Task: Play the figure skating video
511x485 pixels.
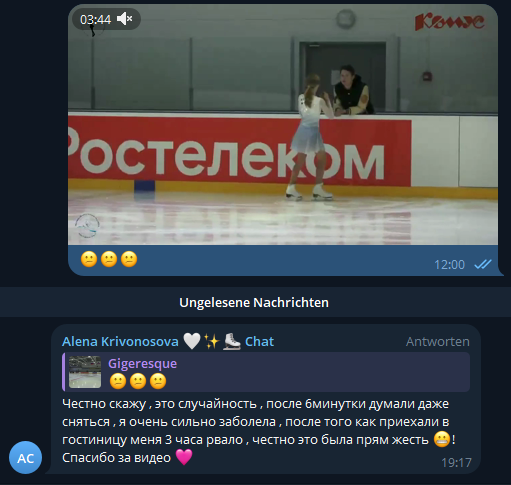Action: click(x=283, y=125)
